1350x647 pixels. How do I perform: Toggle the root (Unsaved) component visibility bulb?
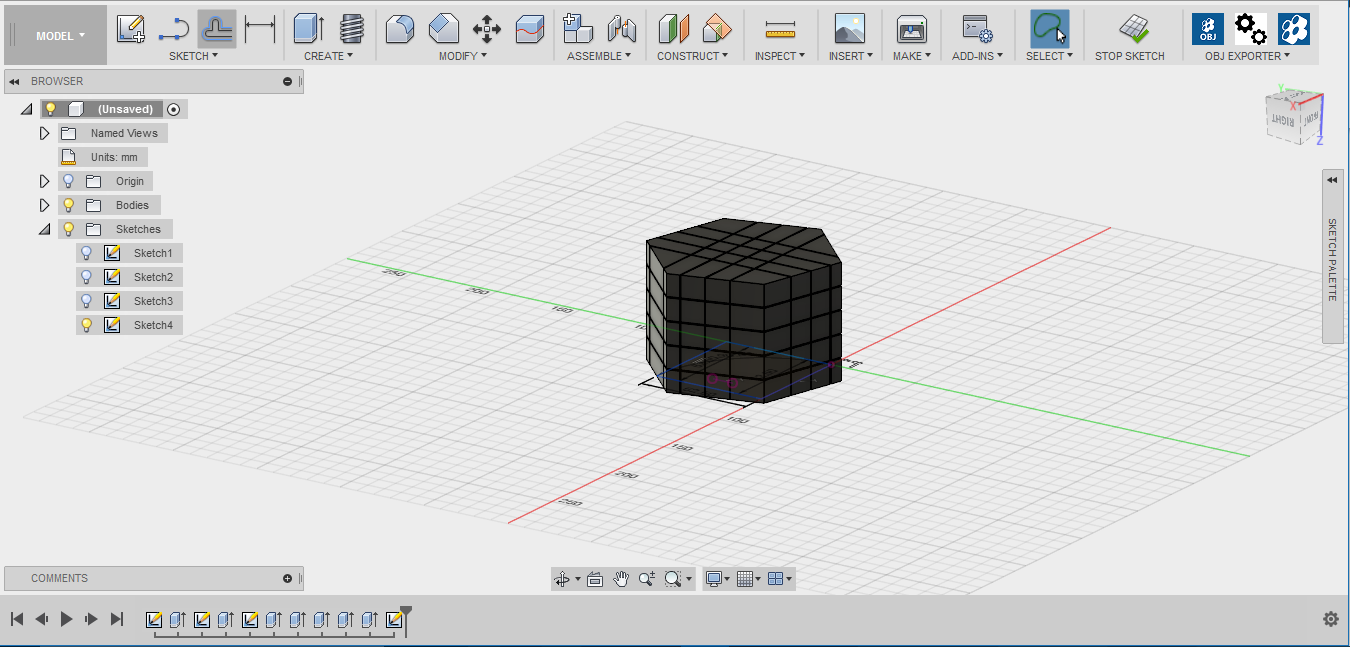coord(50,109)
